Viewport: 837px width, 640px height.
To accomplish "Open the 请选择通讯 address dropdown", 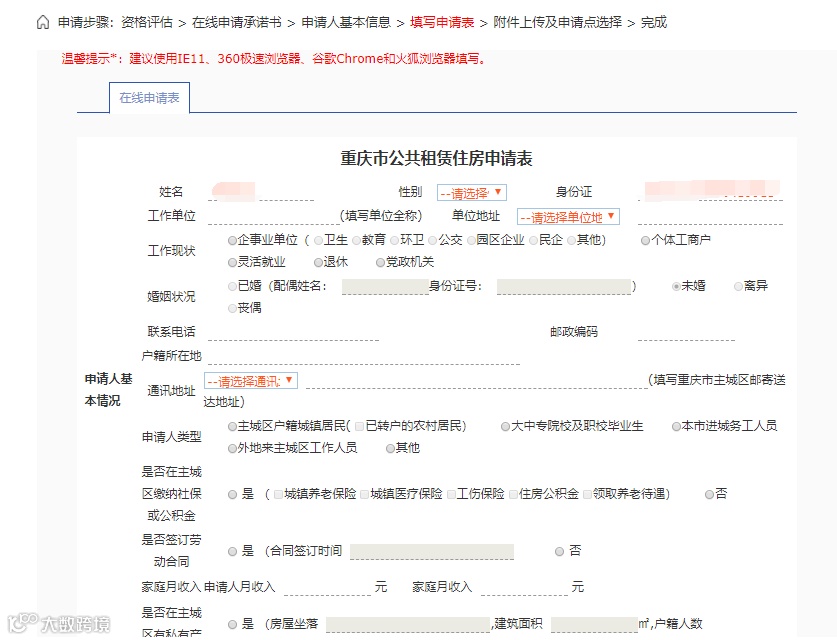I will 251,381.
